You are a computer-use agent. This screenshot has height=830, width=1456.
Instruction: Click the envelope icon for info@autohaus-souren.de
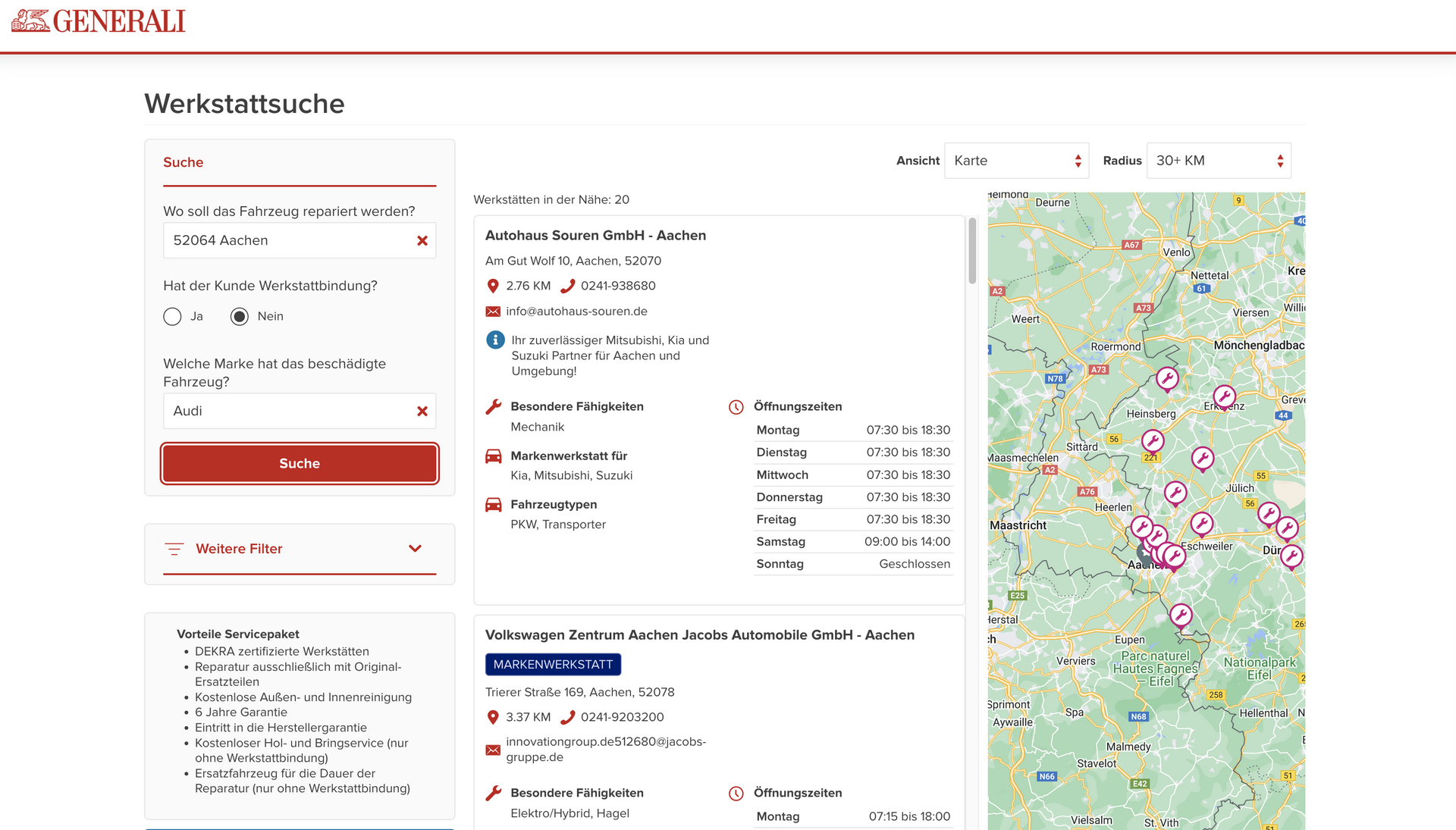click(493, 312)
